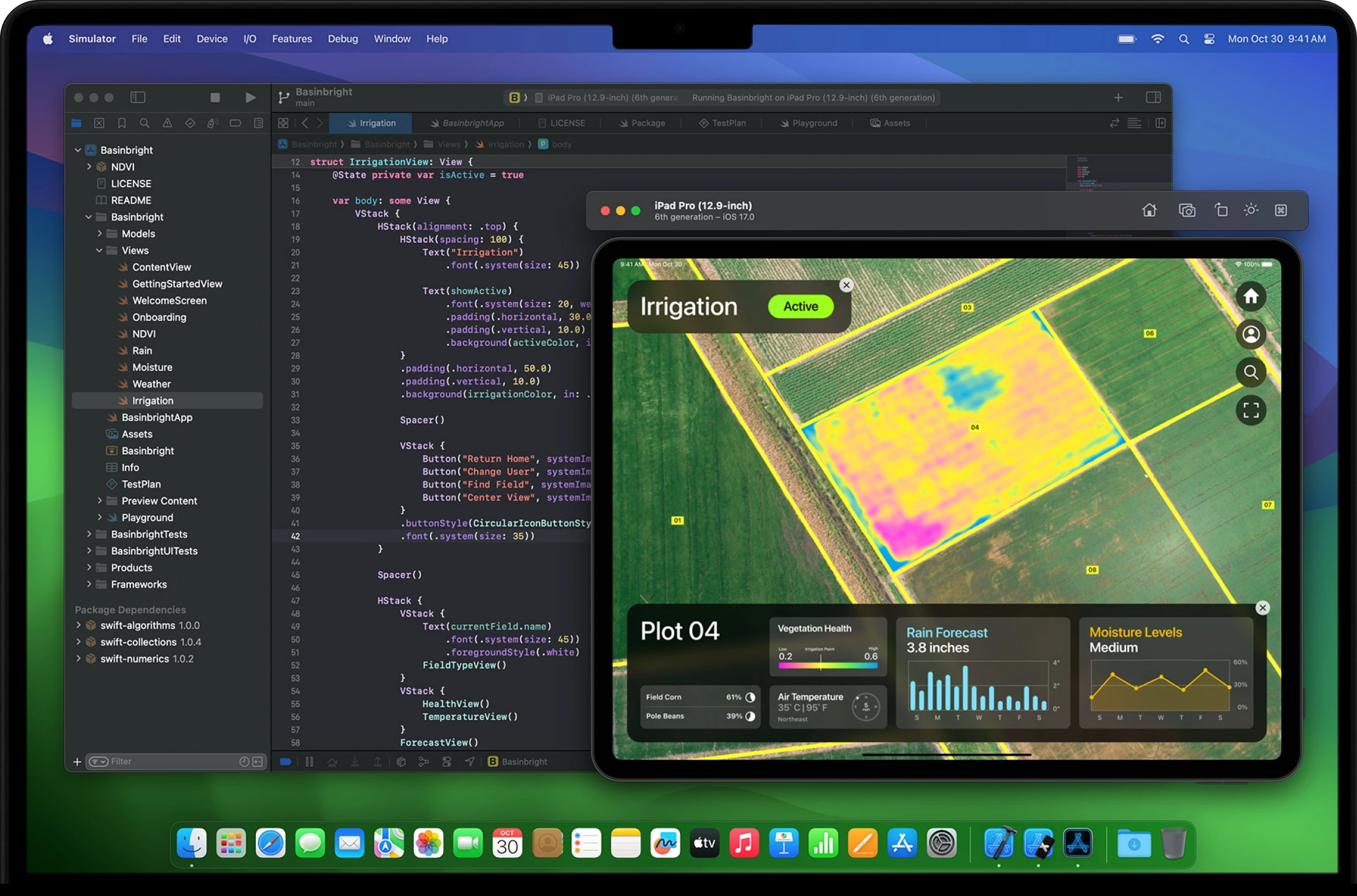The height and width of the screenshot is (896, 1357).
Task: Tap the Center View fullscreen button in app
Action: click(1251, 410)
